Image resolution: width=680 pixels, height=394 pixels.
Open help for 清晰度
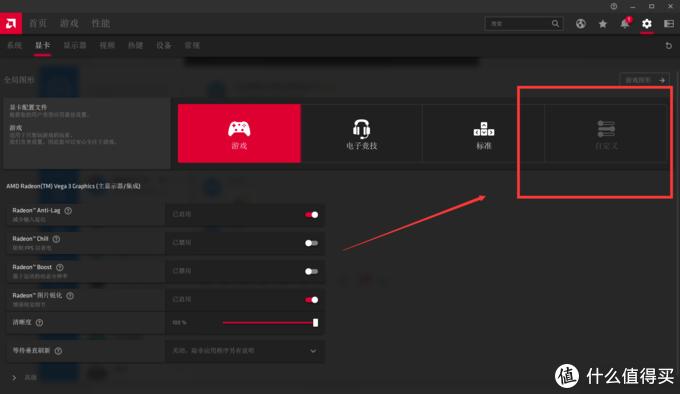click(39, 322)
